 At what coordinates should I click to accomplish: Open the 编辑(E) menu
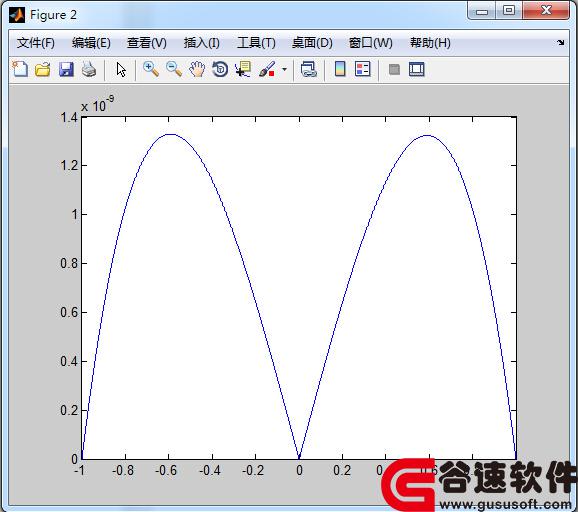click(x=91, y=43)
